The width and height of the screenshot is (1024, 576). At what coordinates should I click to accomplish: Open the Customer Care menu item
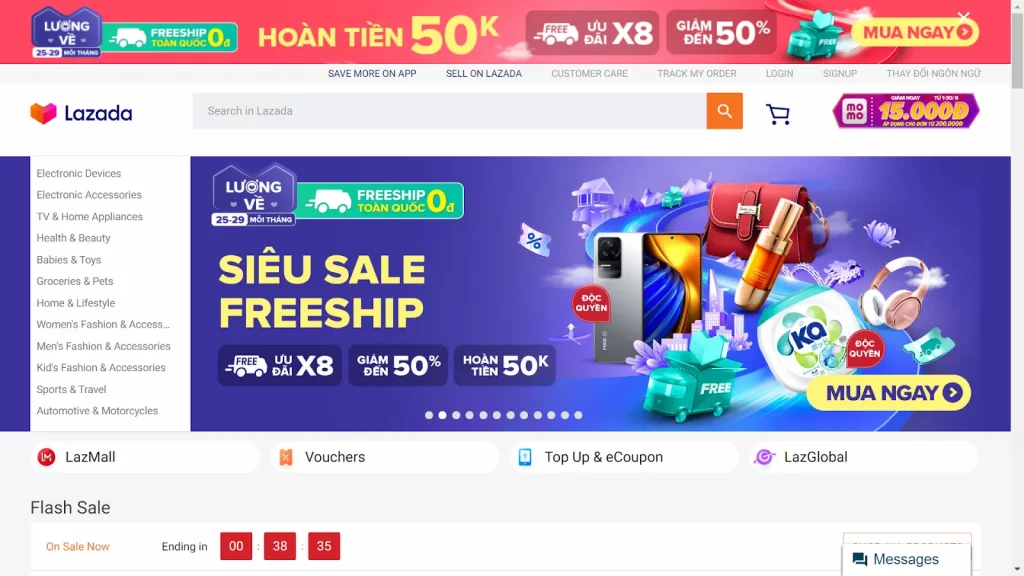coord(589,74)
